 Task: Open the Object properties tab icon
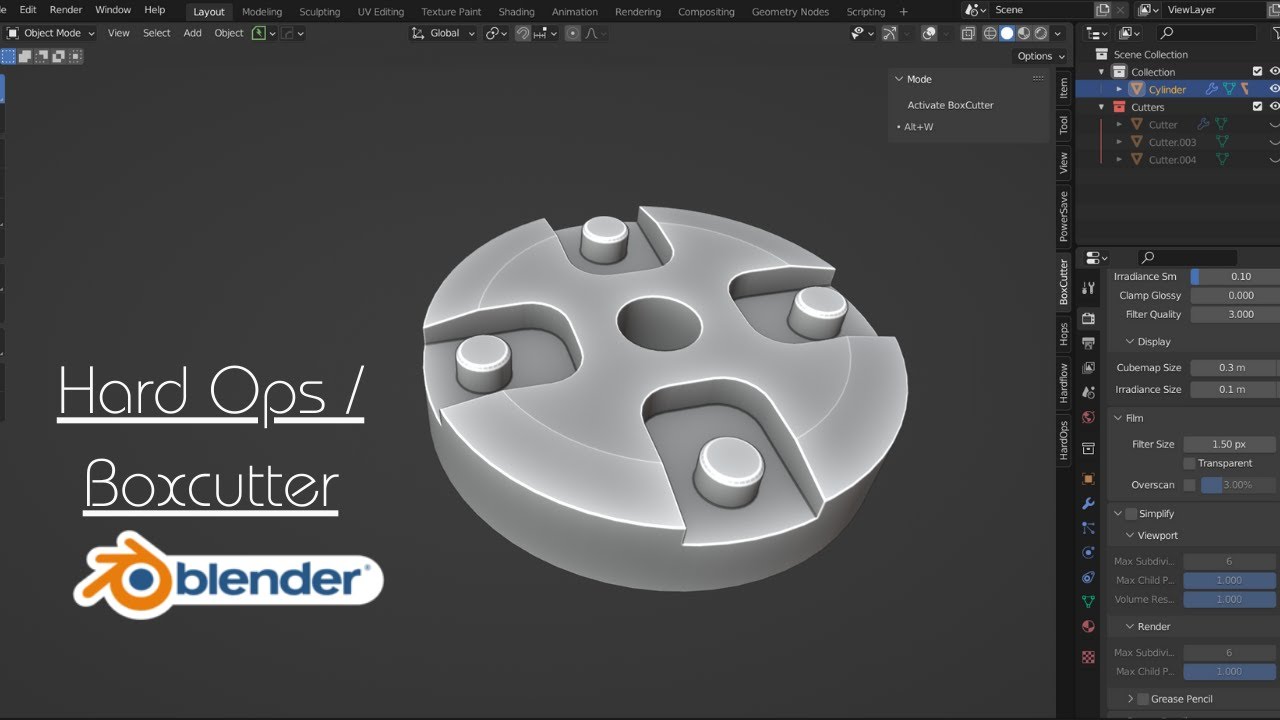pos(1089,479)
